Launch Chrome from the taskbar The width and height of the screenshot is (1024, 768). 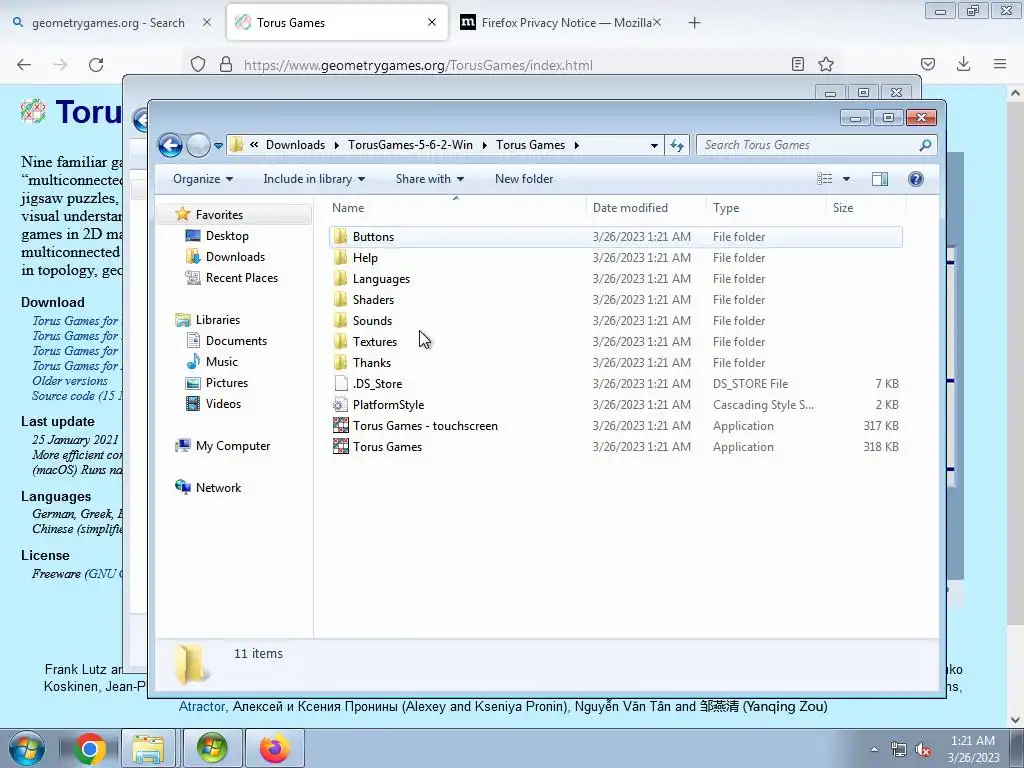[x=89, y=749]
